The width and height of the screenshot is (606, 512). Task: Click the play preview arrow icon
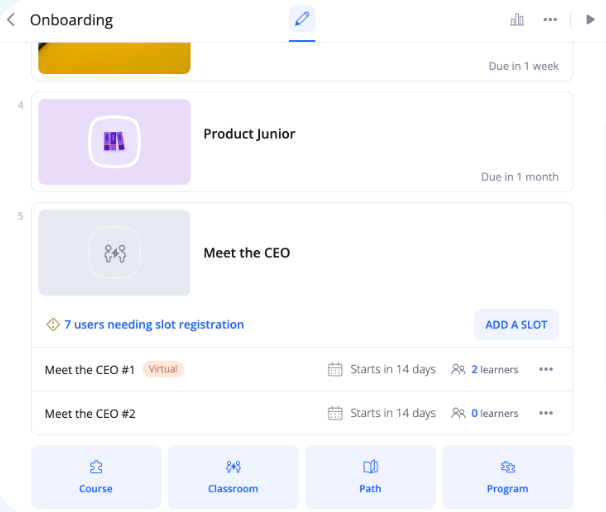point(590,20)
